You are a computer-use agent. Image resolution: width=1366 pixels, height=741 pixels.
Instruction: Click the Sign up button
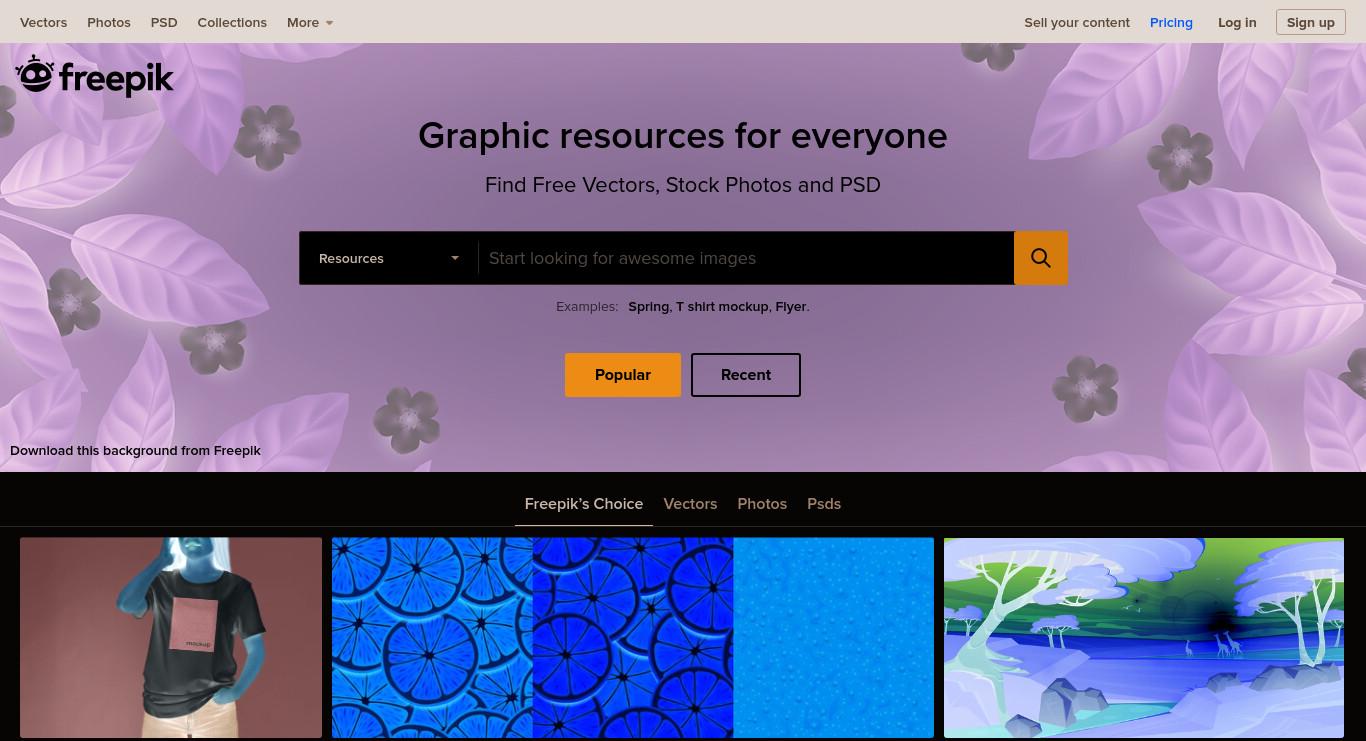[1311, 22]
